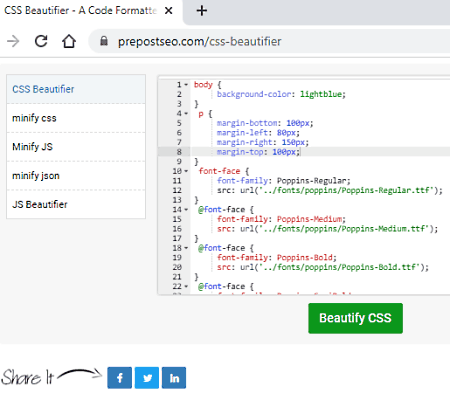Image resolution: width=450 pixels, height=400 pixels.
Task: Share the page on LinkedIn
Action: (x=174, y=378)
